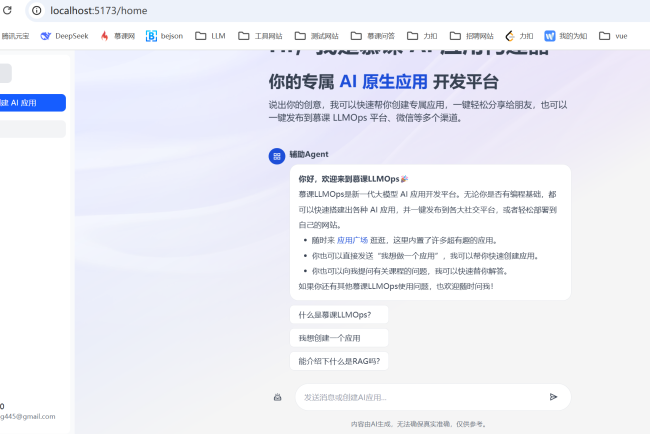The height and width of the screenshot is (434, 650).
Task: Expand the 力扣 bookmark folder
Action: click(422, 36)
